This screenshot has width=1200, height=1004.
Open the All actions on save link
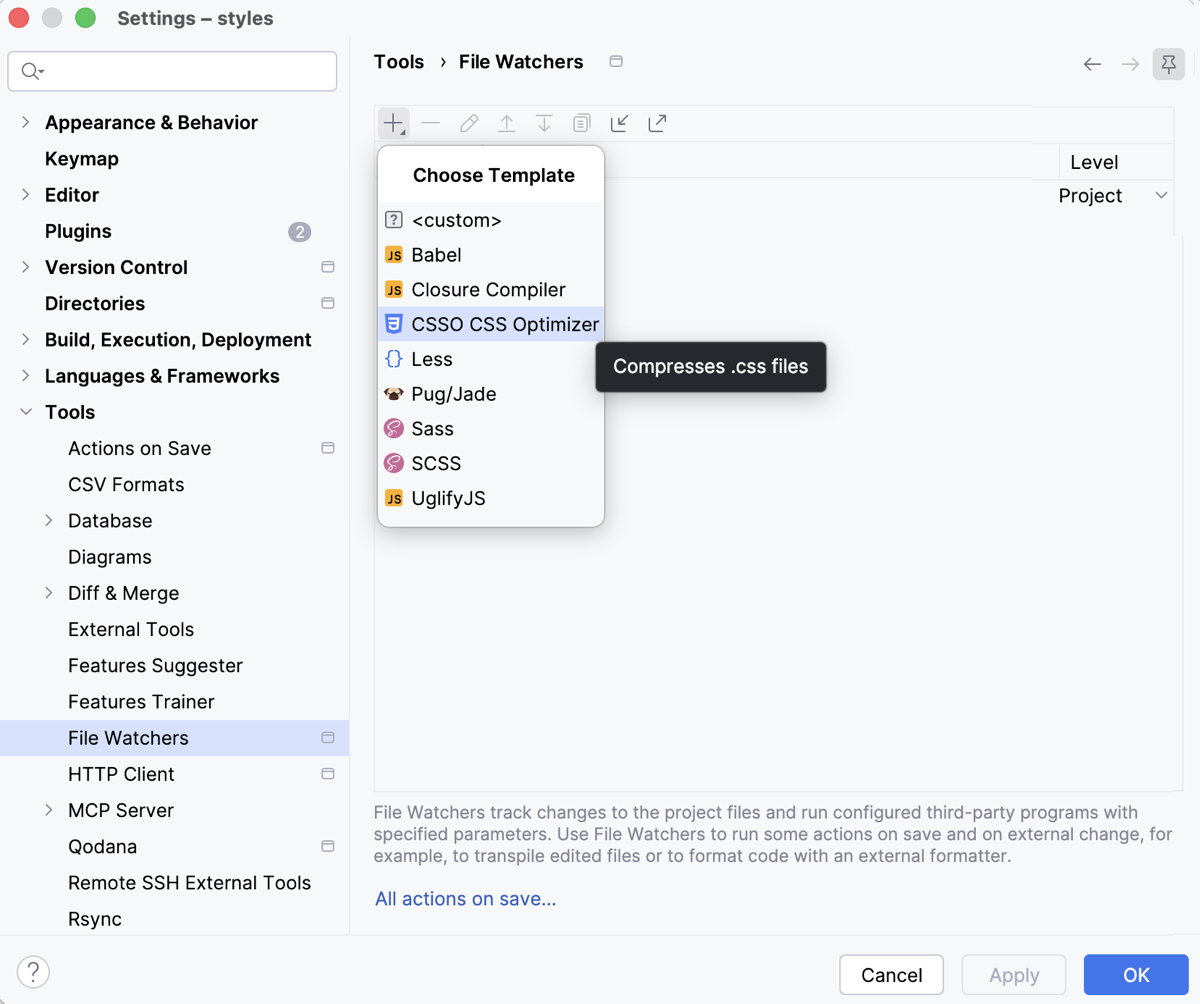pyautogui.click(x=465, y=899)
